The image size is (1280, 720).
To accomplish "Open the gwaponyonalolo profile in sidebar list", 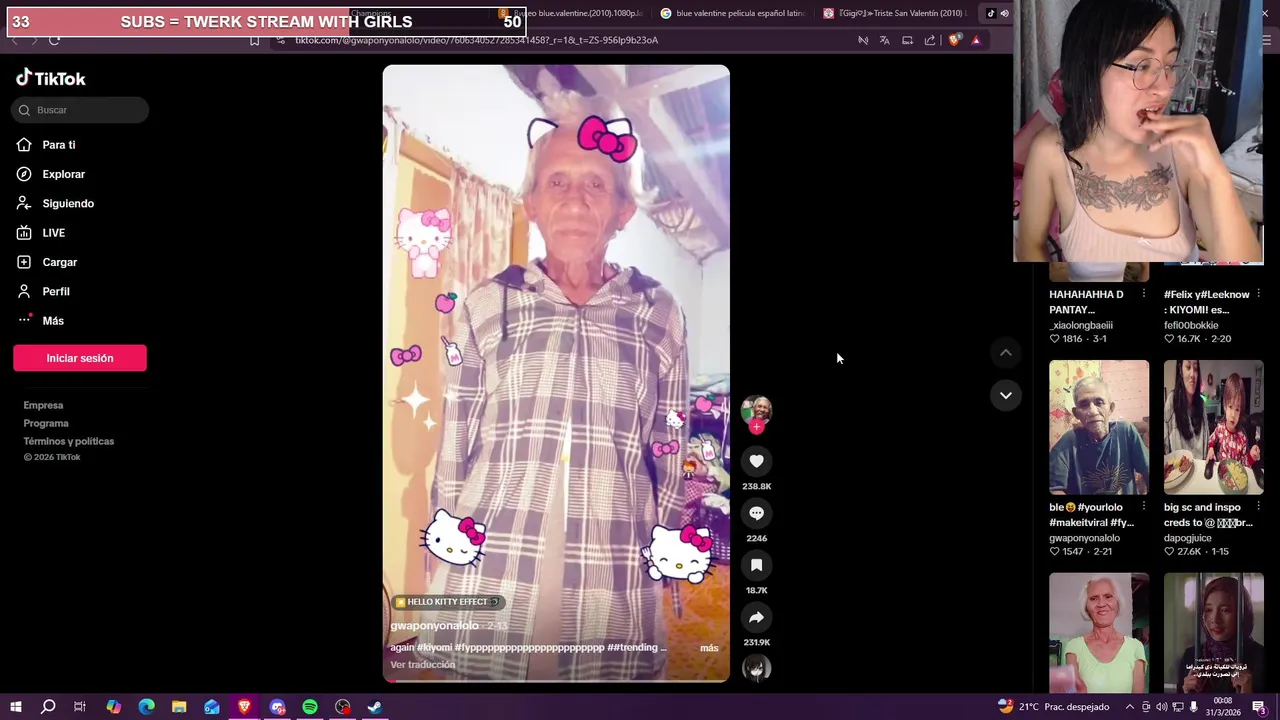I will tap(1084, 538).
